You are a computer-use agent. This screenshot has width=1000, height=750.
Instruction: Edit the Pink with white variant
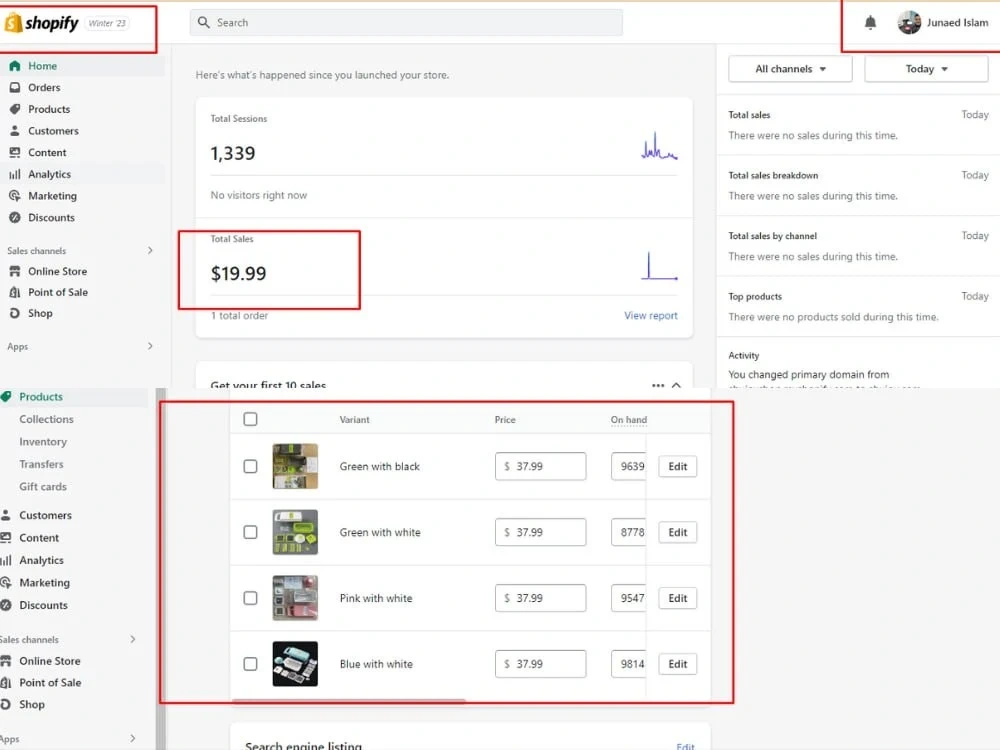pos(677,598)
